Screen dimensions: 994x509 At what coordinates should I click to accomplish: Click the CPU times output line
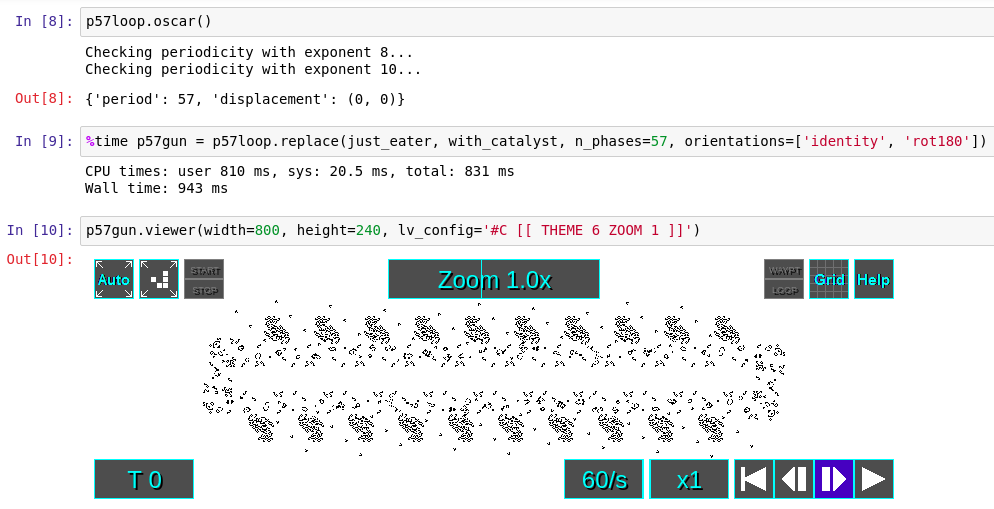(x=300, y=171)
